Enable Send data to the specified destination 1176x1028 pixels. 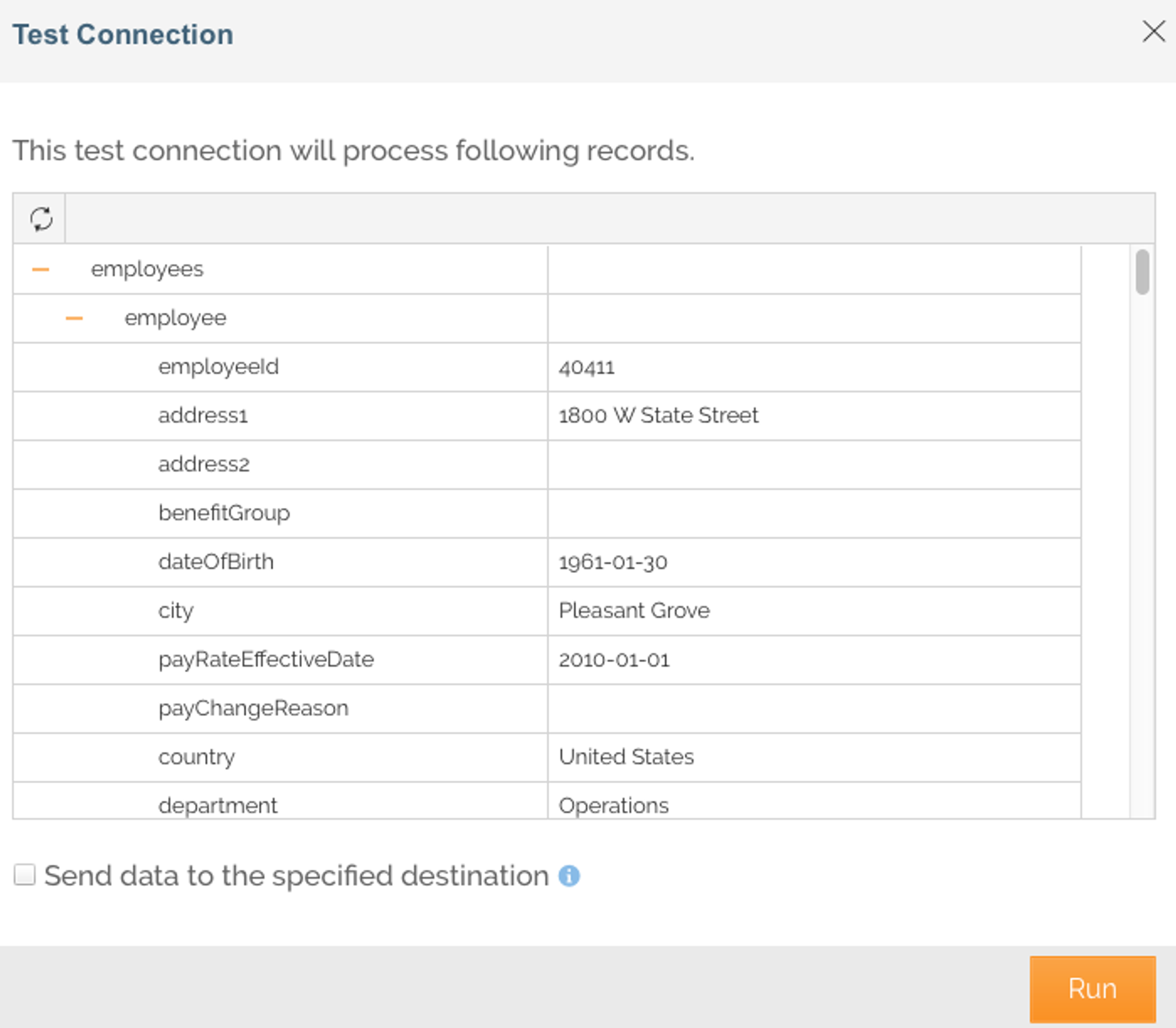coord(25,875)
